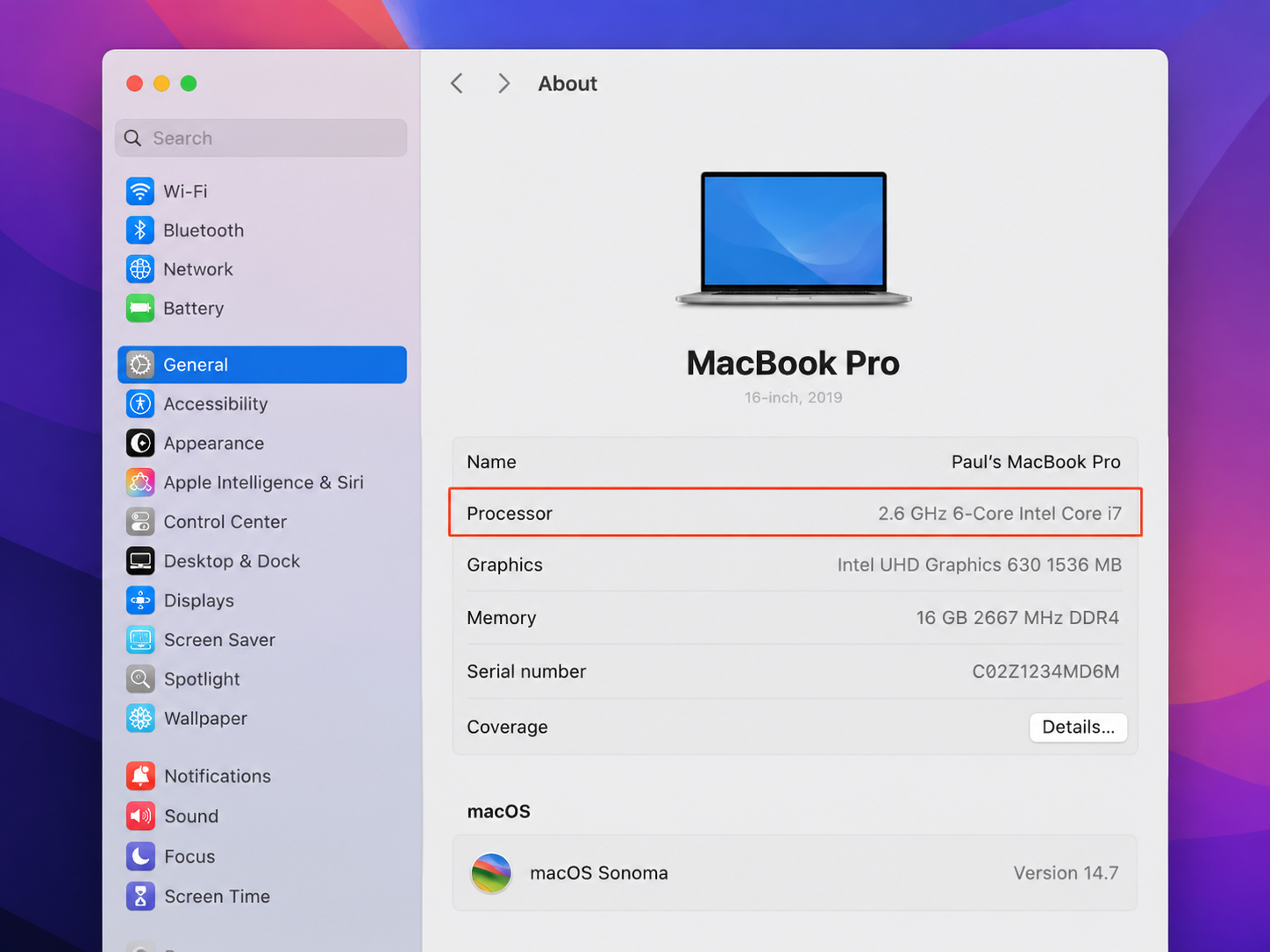This screenshot has height=952, width=1270.
Task: Select the Notifications bell icon
Action: coord(140,776)
